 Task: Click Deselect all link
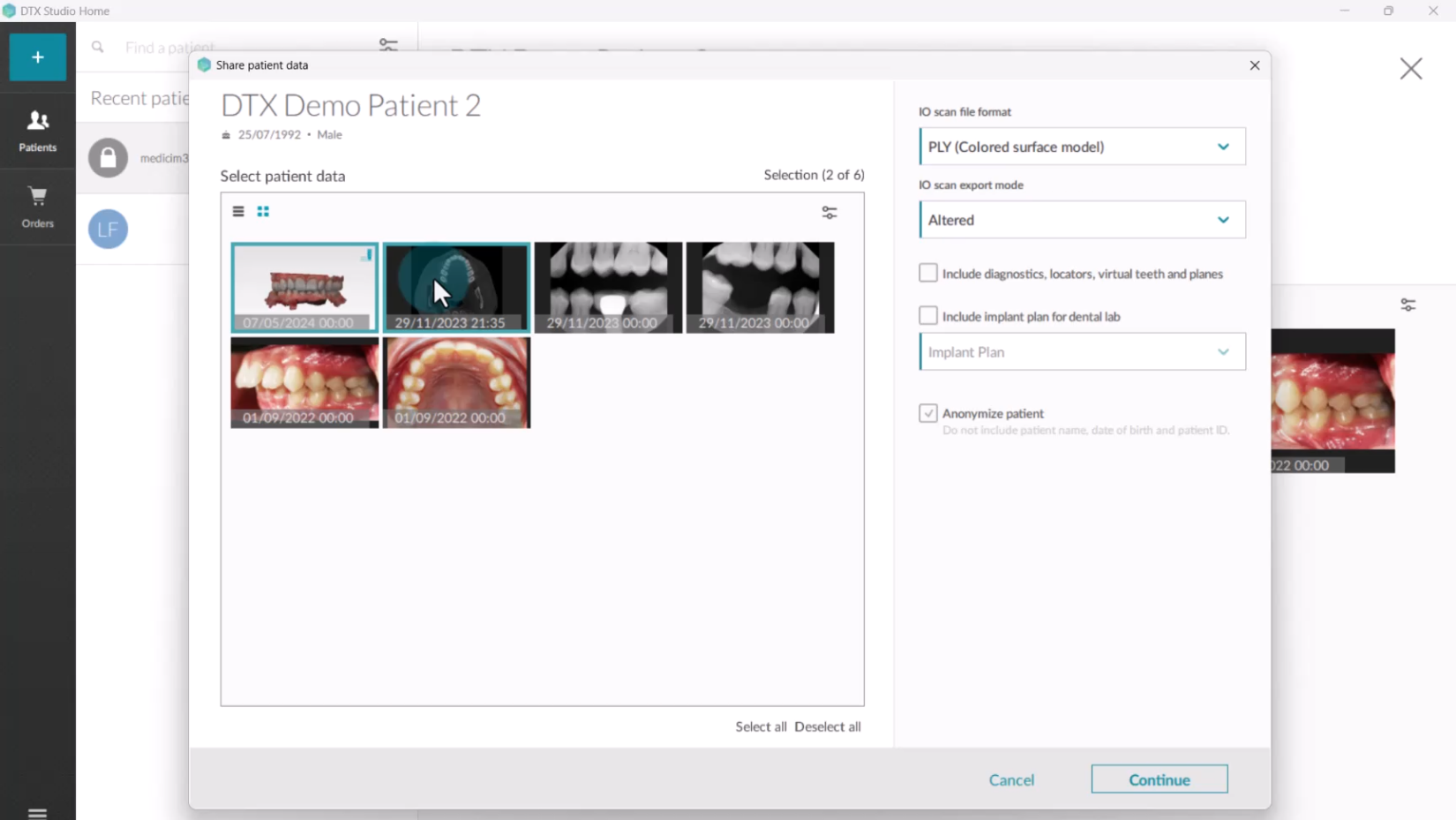(x=827, y=726)
